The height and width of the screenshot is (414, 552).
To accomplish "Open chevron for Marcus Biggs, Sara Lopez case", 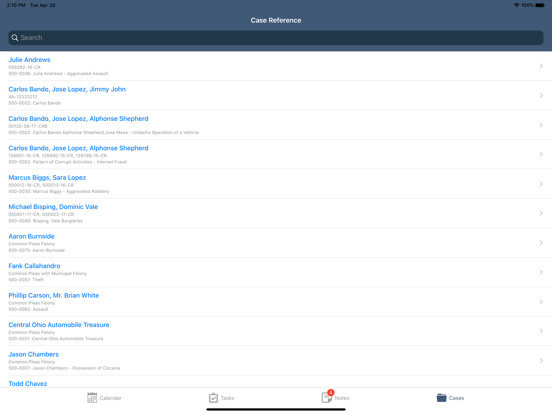I will coord(541,184).
